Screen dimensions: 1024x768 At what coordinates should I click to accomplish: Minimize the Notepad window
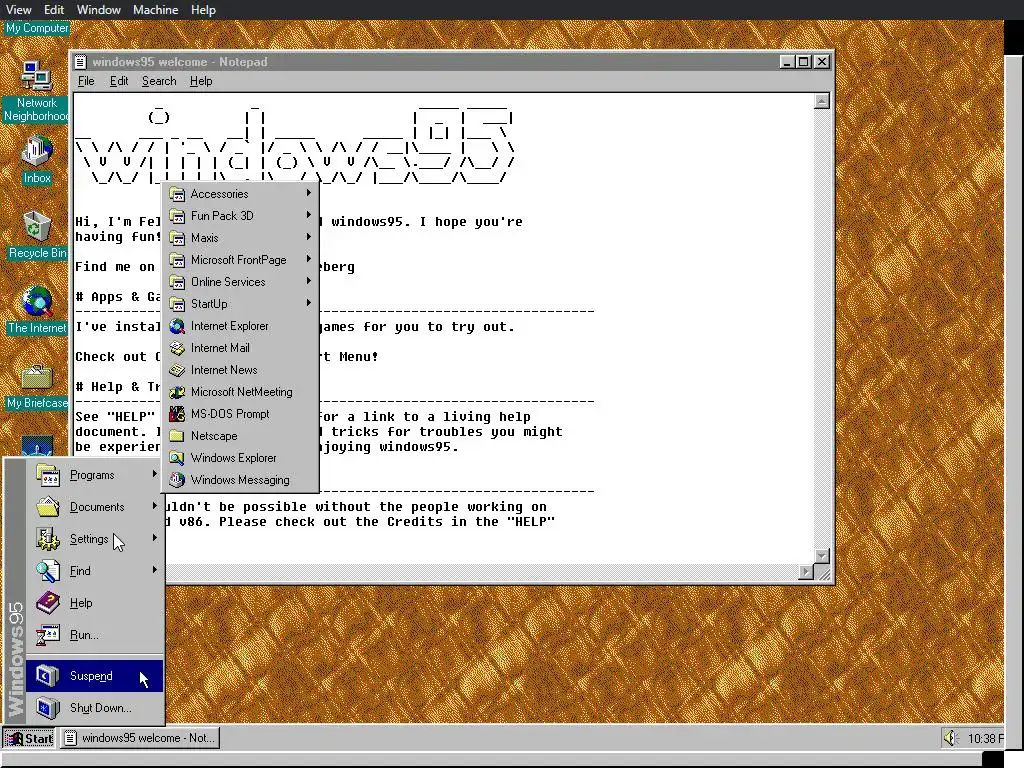[788, 61]
